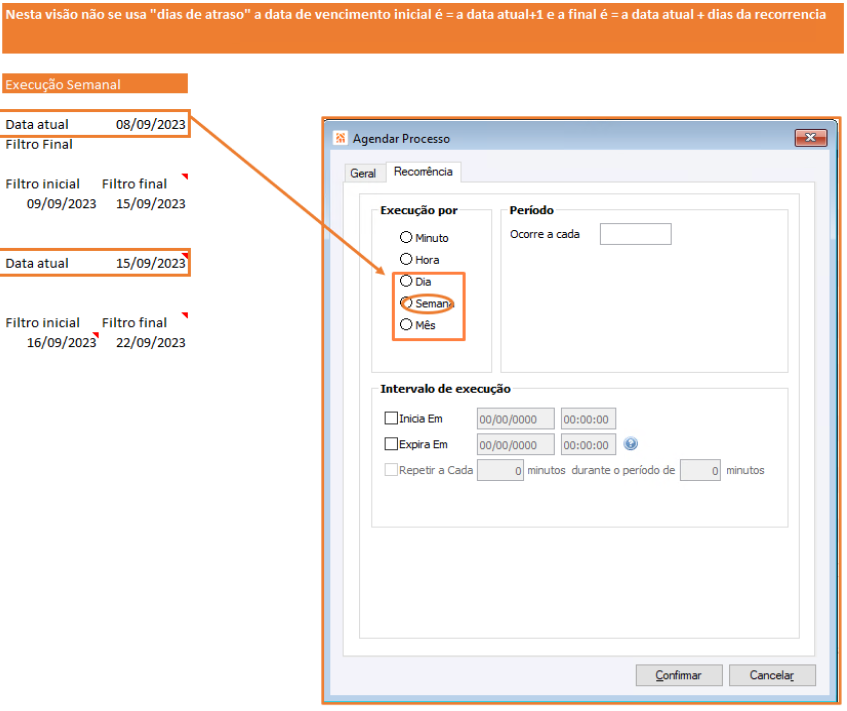Focus the Ocorre a cada field
The height and width of the screenshot is (711, 847).
(x=635, y=234)
